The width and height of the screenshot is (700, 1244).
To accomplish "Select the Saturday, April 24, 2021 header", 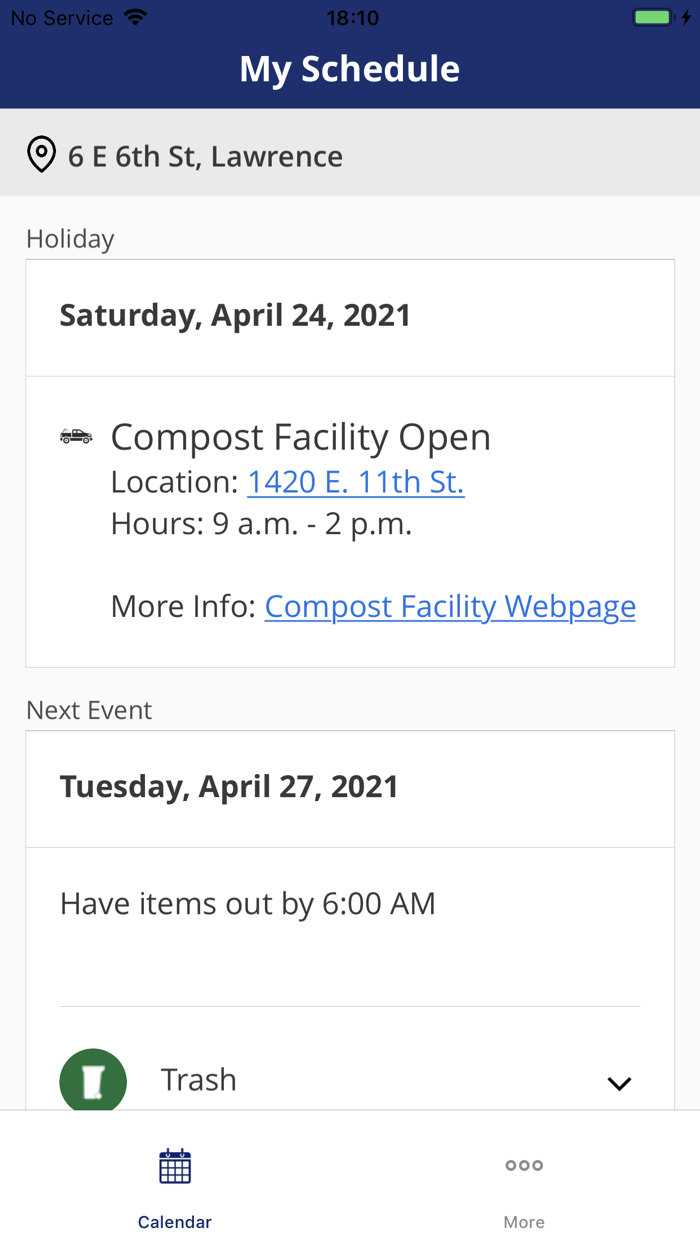I will pos(235,315).
